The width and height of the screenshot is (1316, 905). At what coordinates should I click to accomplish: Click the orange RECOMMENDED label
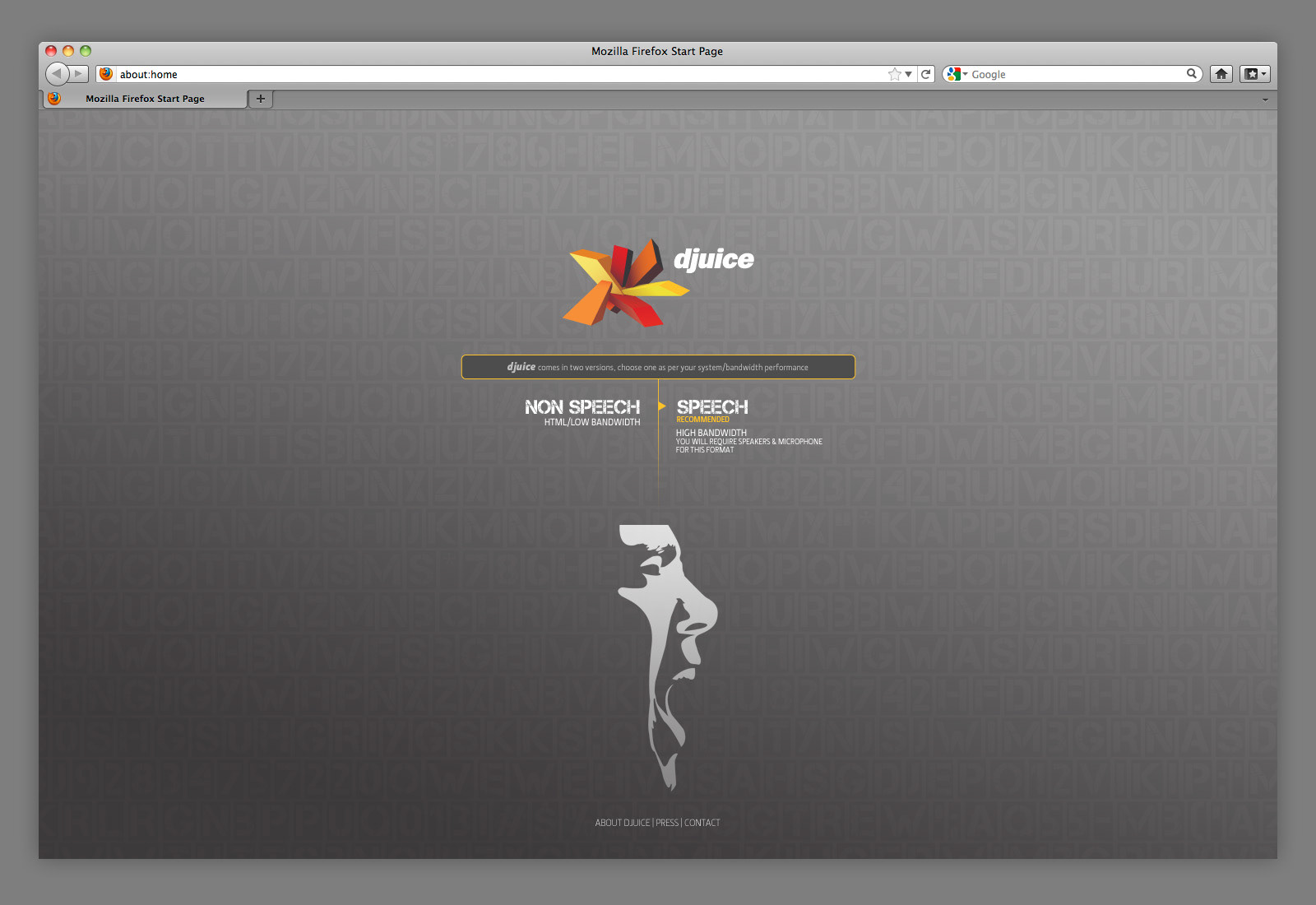coord(702,420)
